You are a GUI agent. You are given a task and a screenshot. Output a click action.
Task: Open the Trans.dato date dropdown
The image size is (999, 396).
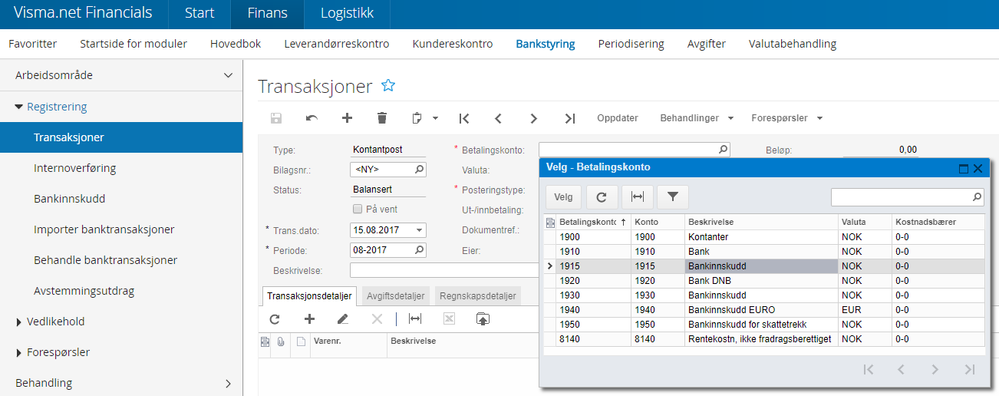[x=419, y=230]
